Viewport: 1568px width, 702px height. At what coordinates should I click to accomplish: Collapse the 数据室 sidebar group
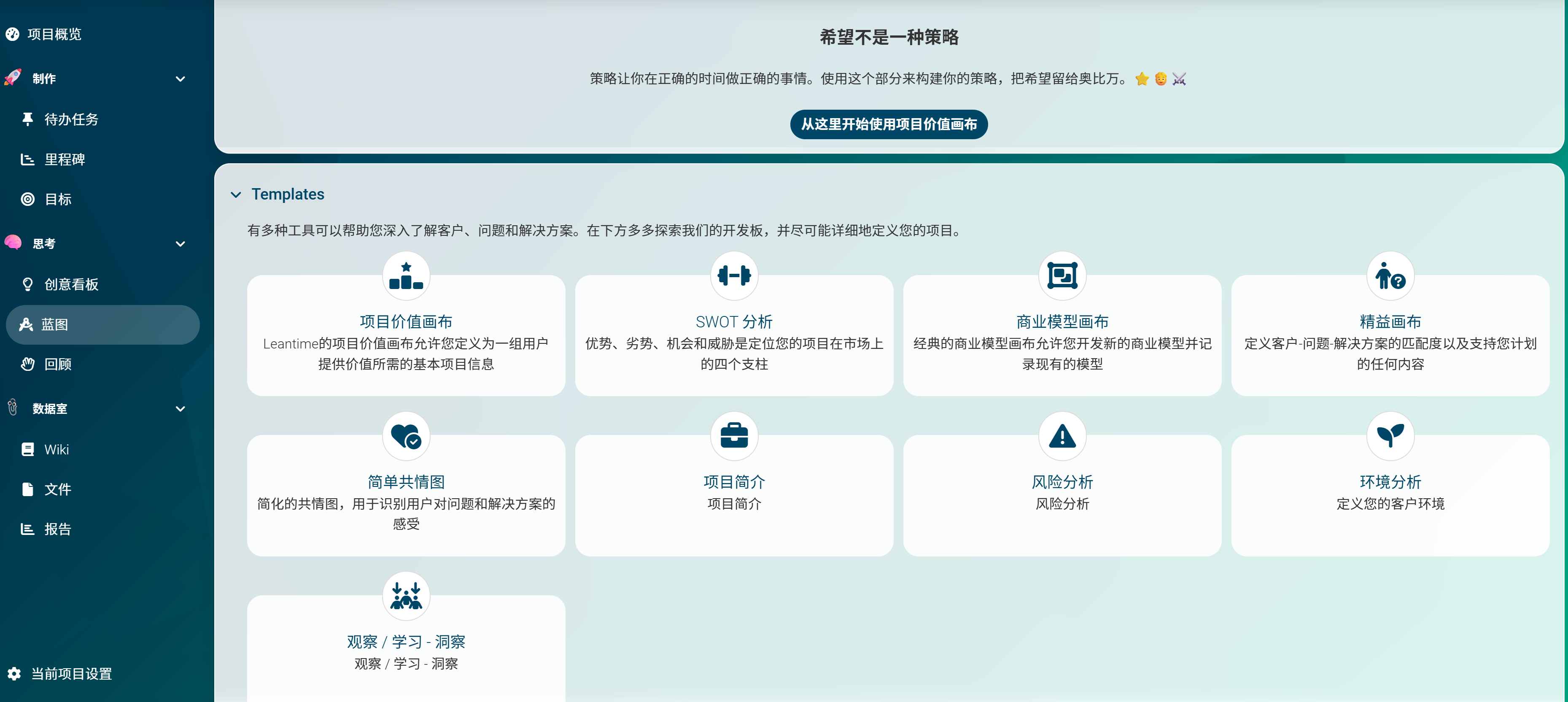coord(180,408)
